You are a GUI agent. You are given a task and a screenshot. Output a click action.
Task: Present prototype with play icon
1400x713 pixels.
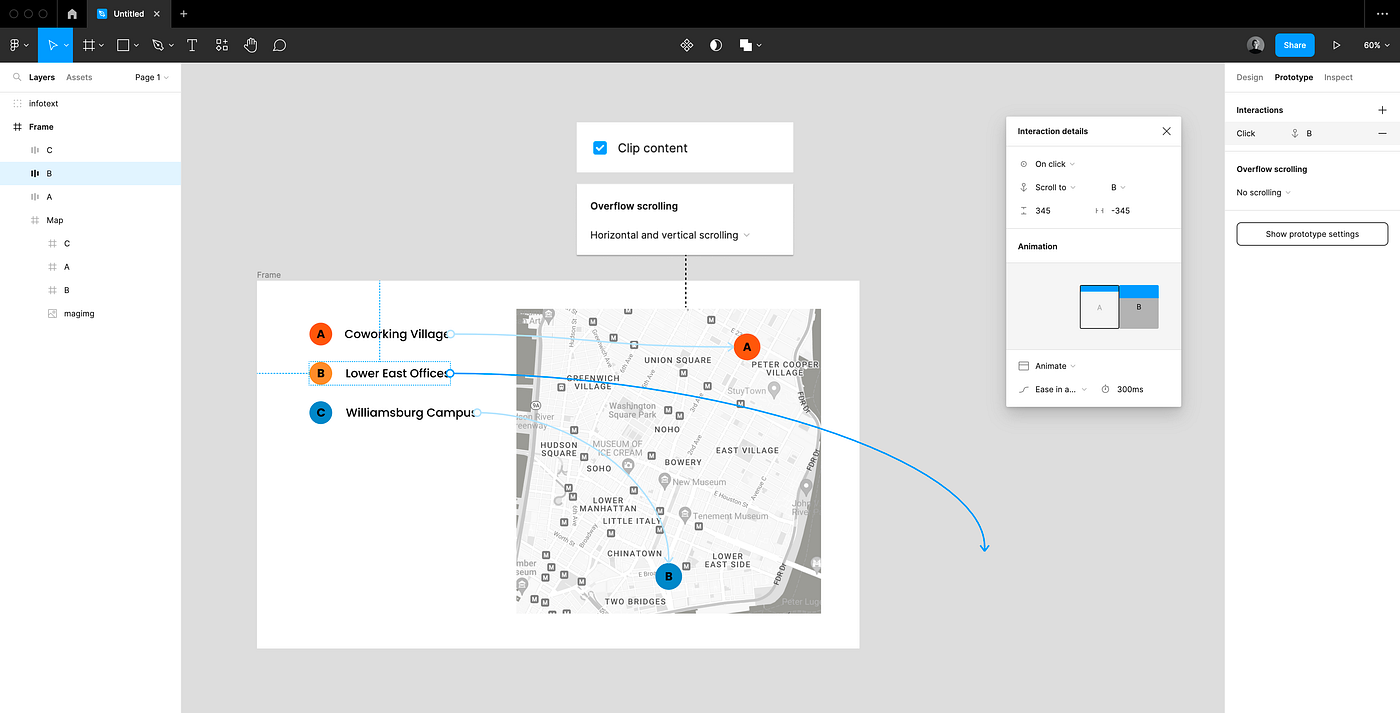point(1337,45)
